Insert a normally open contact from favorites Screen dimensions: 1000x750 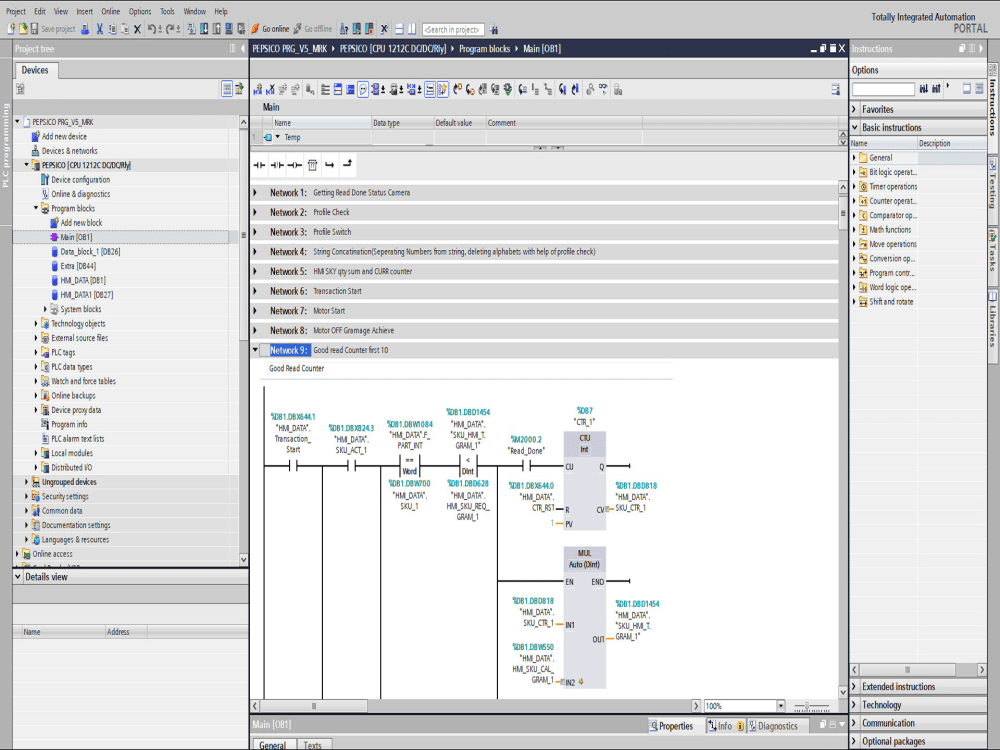tap(260, 165)
